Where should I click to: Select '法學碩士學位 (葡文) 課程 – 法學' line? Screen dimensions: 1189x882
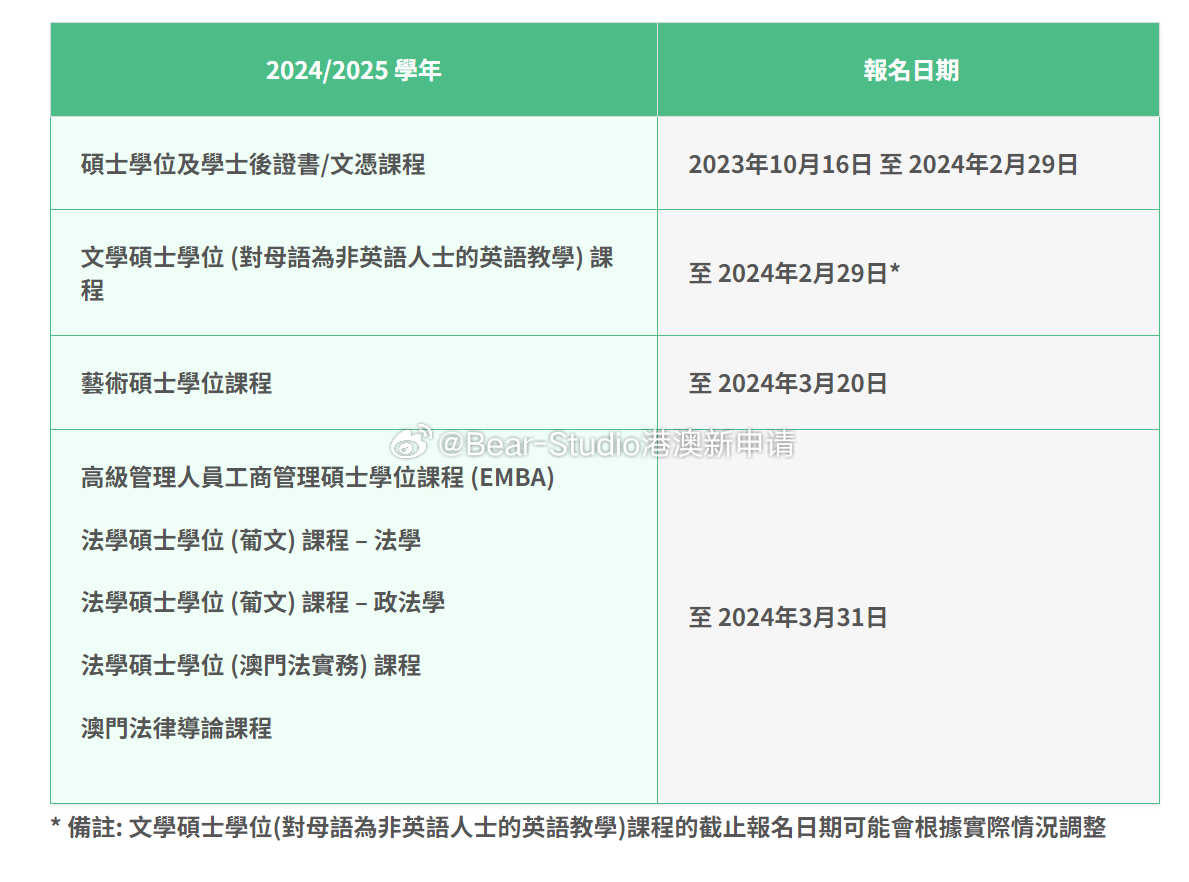coord(250,541)
